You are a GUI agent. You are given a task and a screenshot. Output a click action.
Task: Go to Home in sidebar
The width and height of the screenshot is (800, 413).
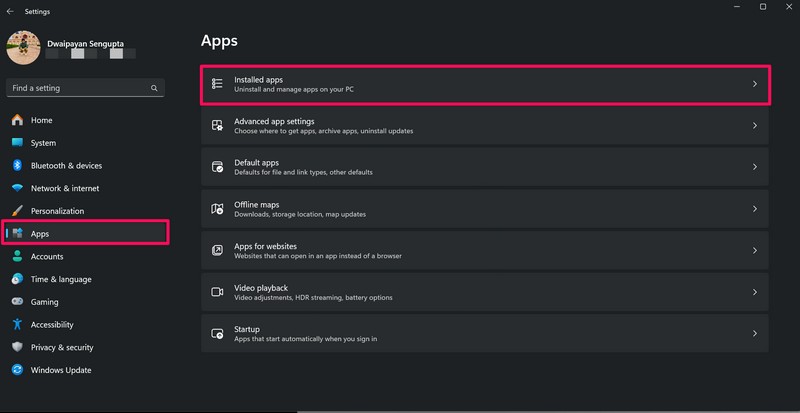click(x=41, y=120)
